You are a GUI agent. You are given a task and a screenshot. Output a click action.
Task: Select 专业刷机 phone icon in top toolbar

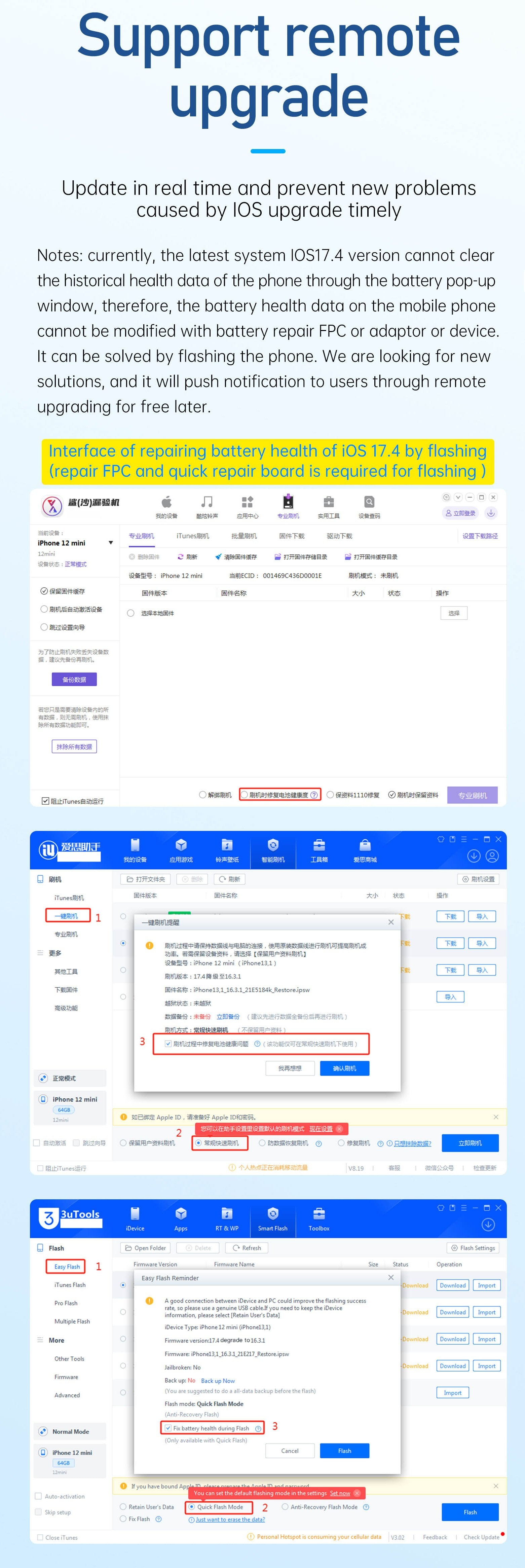pos(288,502)
